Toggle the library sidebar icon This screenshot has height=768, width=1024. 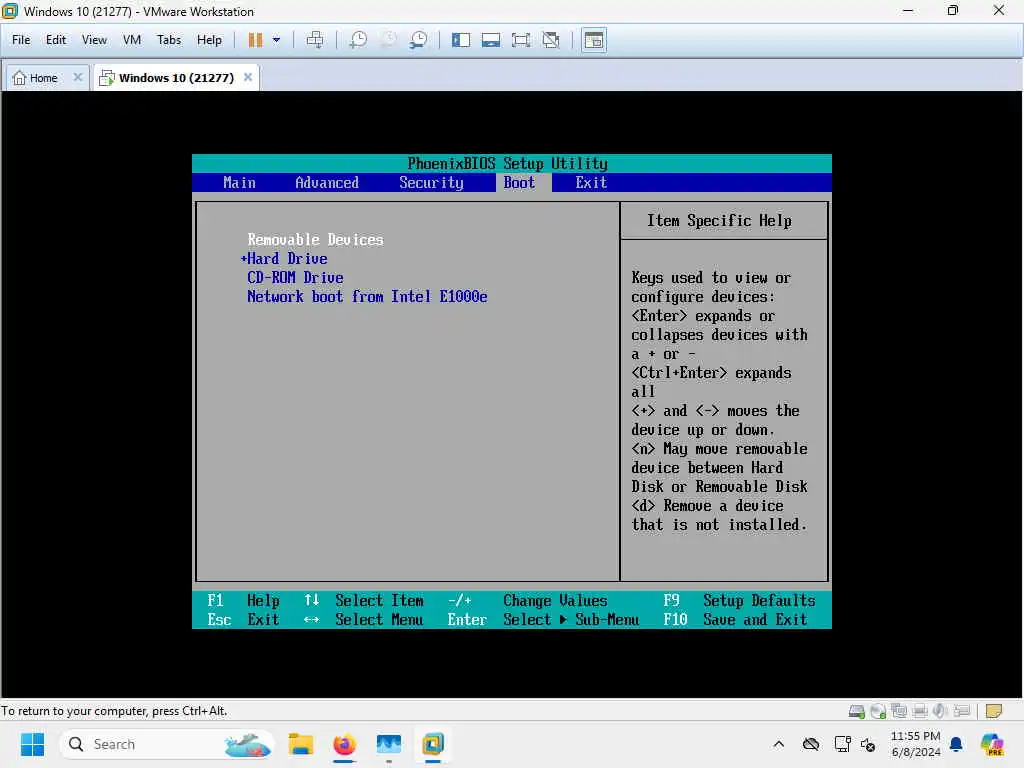tap(460, 40)
